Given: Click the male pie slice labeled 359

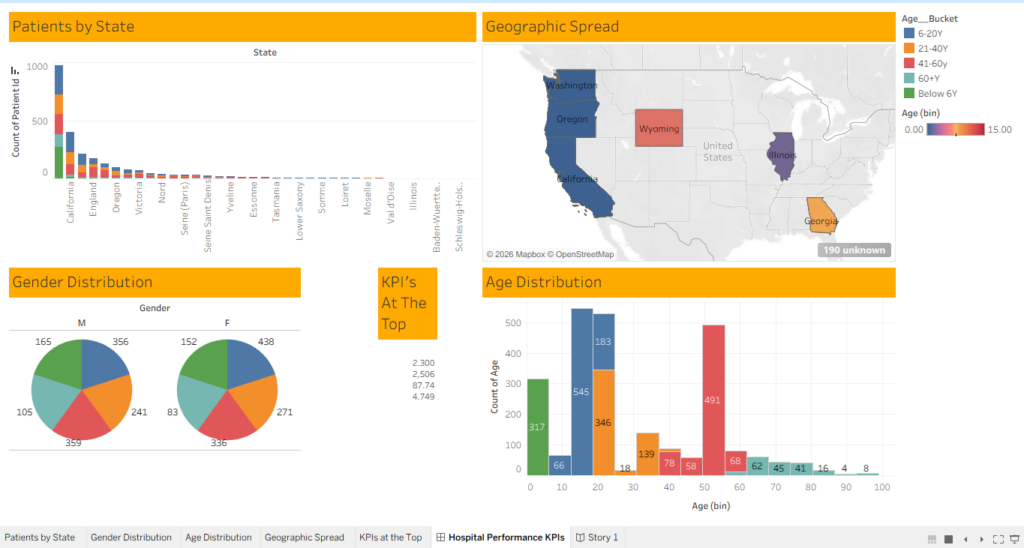Looking at the screenshot, I should 83,419.
